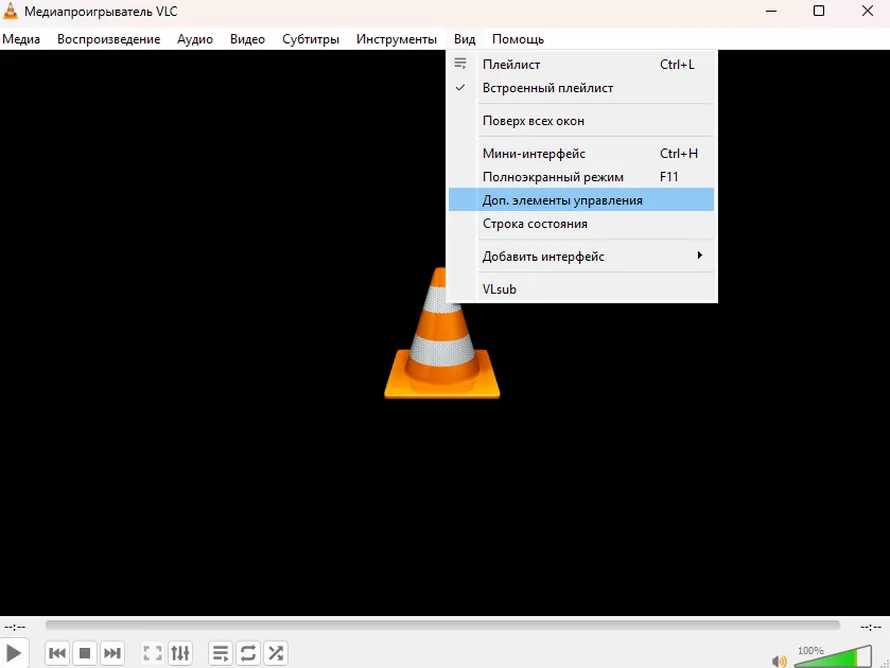The image size is (890, 668).
Task: Toggle Доп. элементы управления
Action: (581, 200)
